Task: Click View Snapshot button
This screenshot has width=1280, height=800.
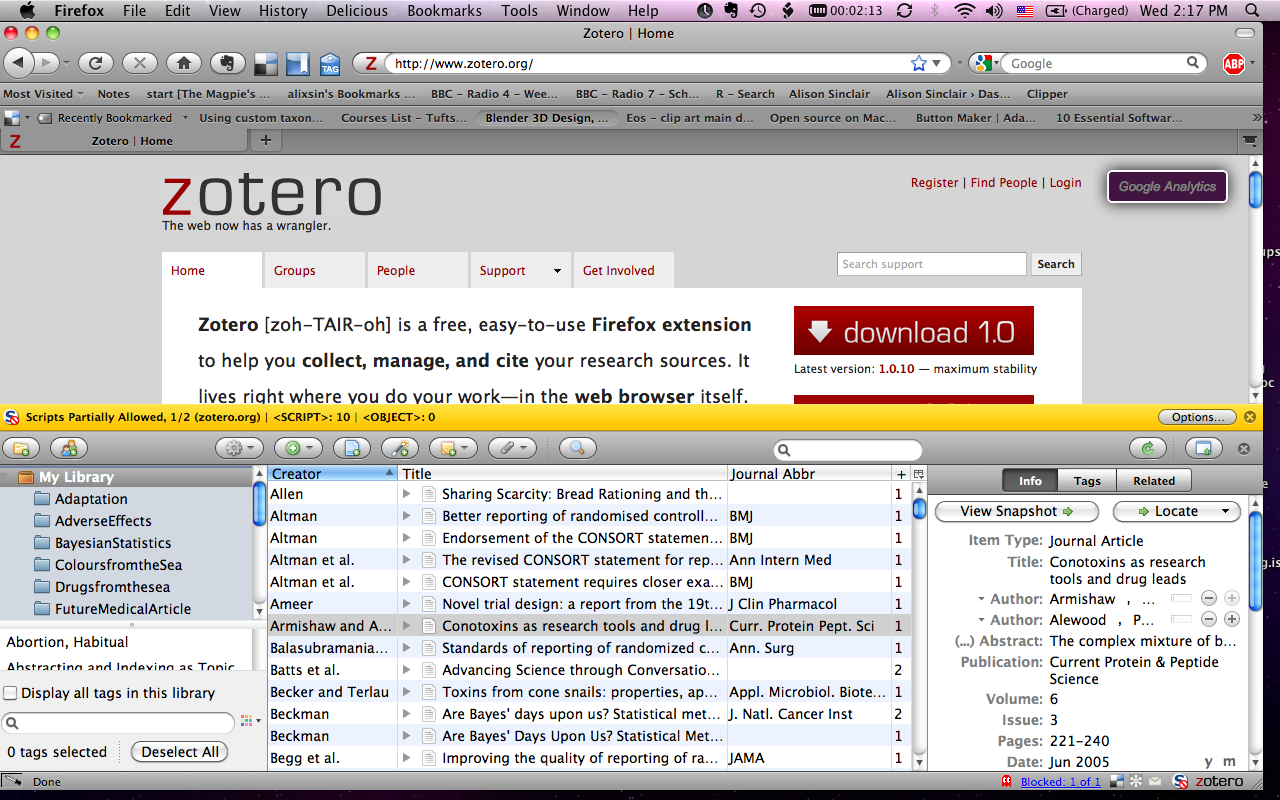Action: click(1016, 511)
